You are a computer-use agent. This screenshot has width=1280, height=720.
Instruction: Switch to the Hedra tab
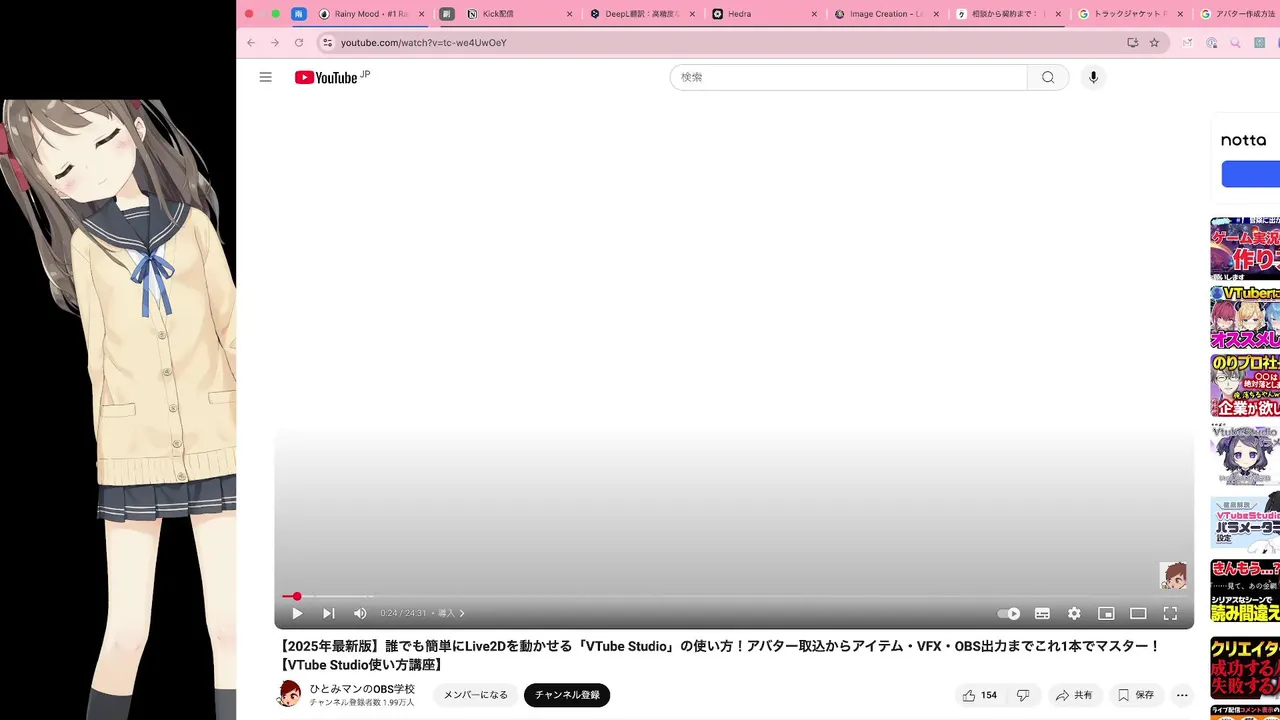pos(765,14)
